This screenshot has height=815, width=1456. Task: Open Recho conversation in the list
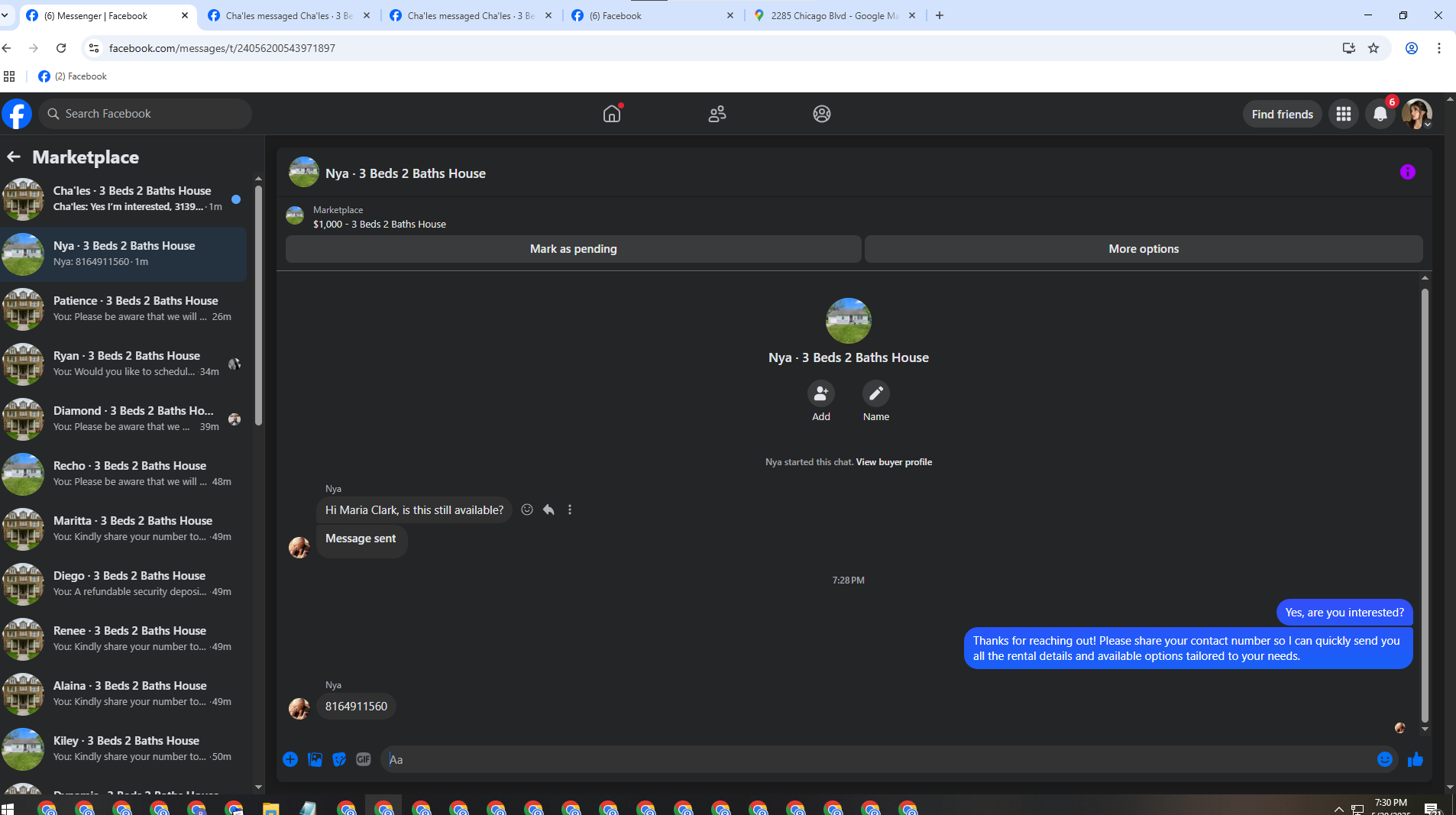124,474
